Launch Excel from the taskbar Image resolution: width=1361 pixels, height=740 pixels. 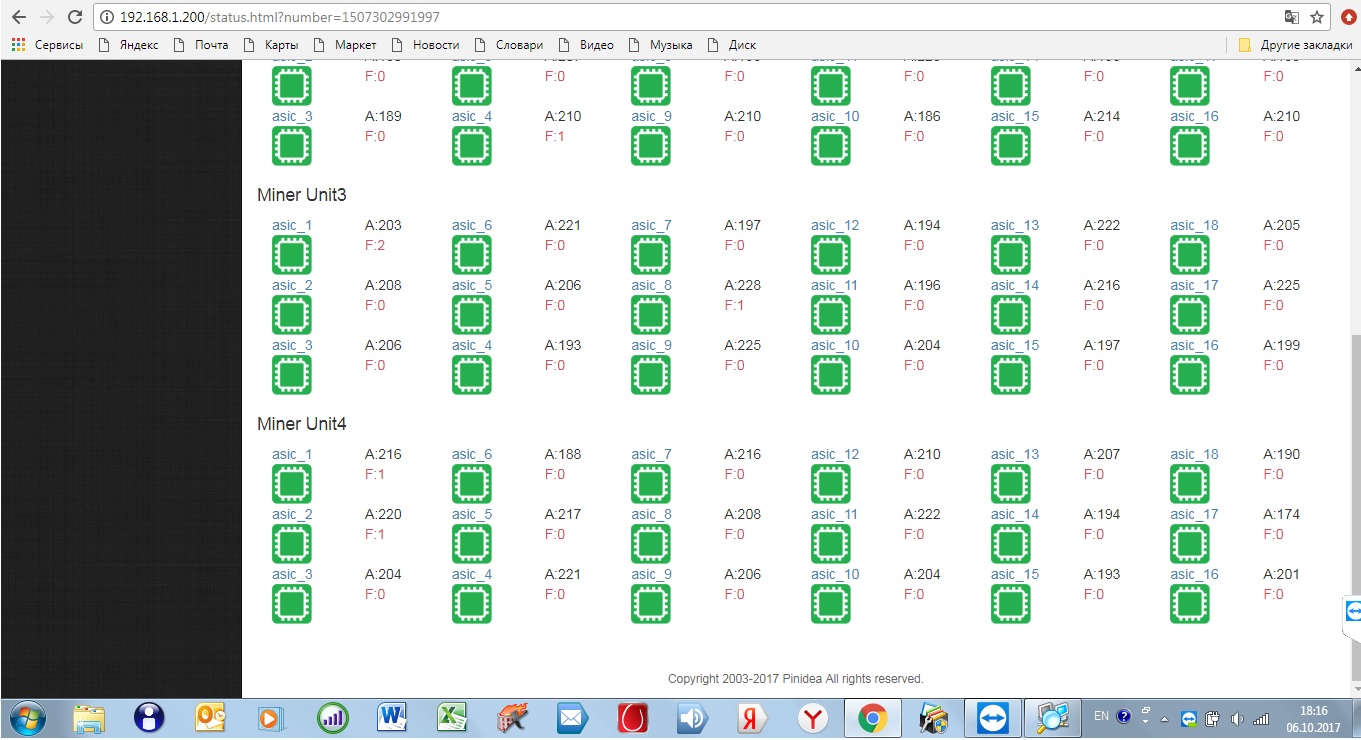[x=453, y=717]
